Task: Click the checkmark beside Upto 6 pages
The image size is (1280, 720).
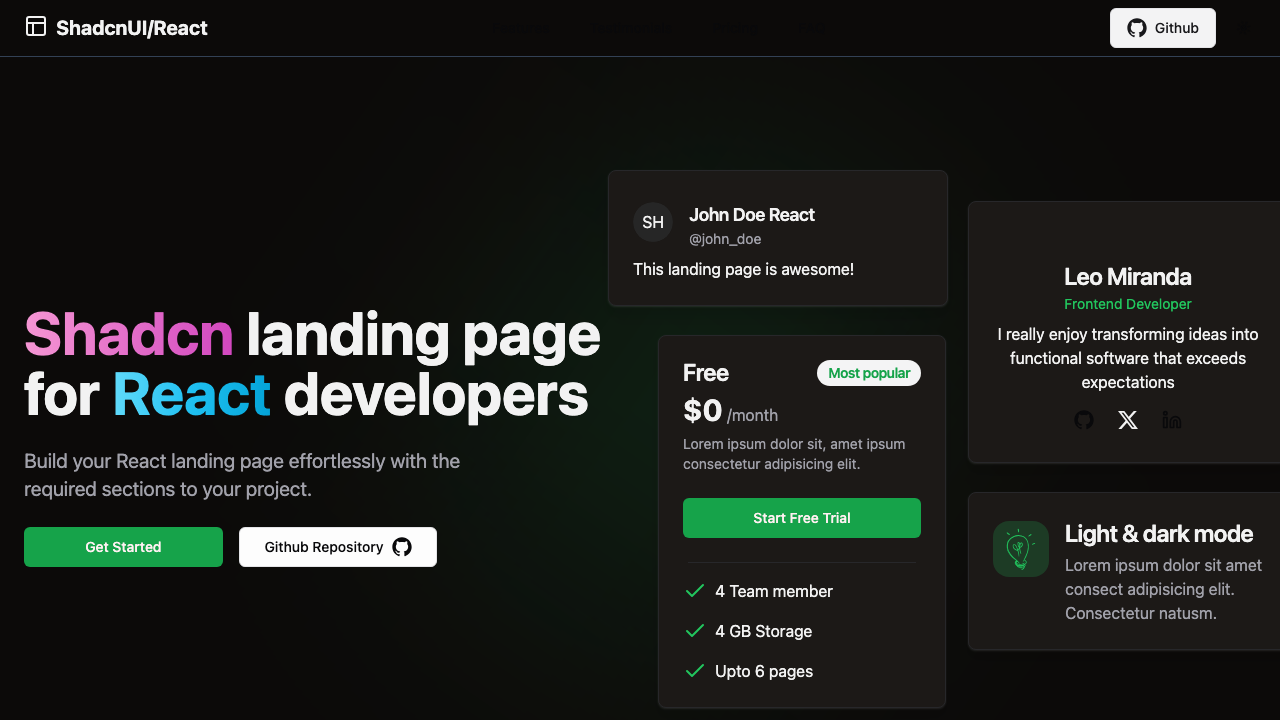Action: [x=695, y=671]
